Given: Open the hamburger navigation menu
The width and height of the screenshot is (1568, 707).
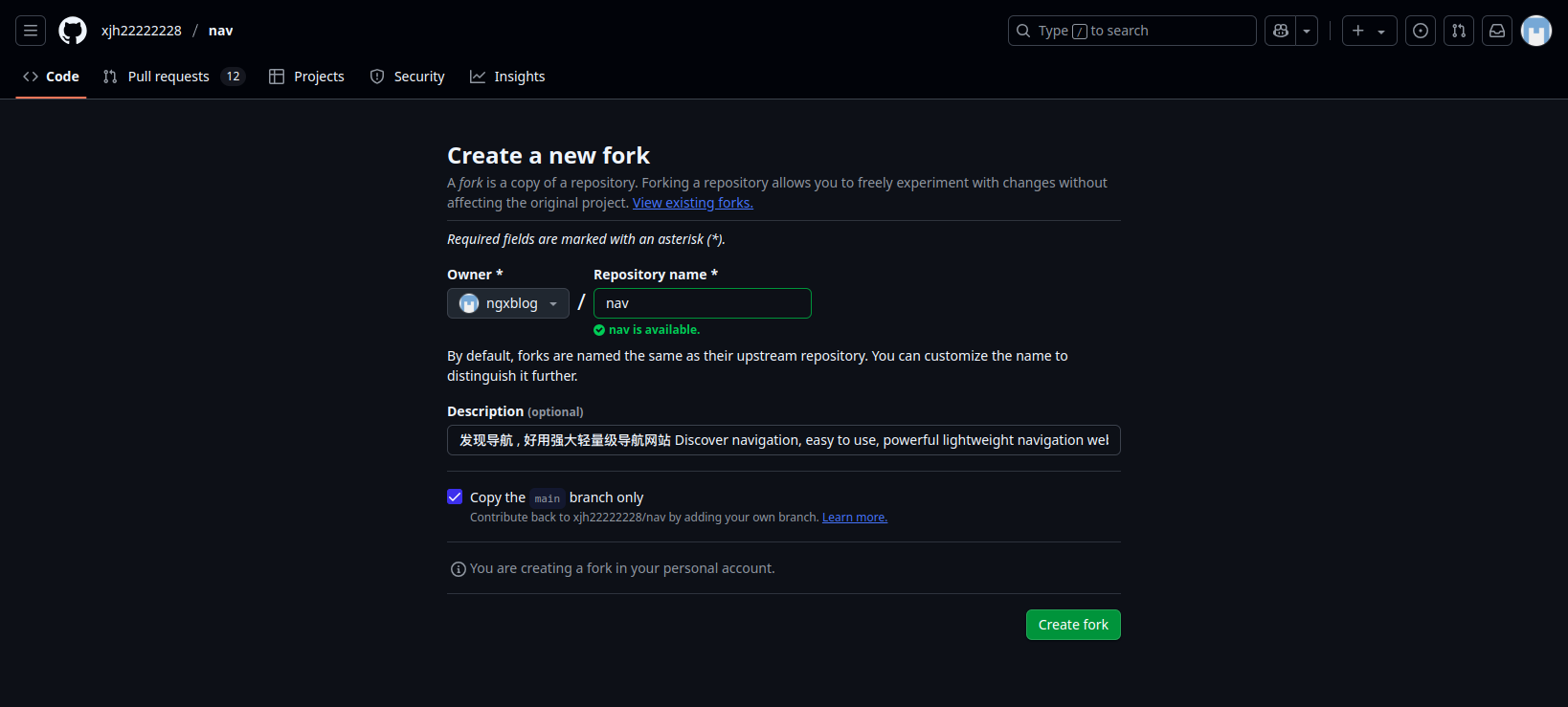Looking at the screenshot, I should pyautogui.click(x=31, y=31).
